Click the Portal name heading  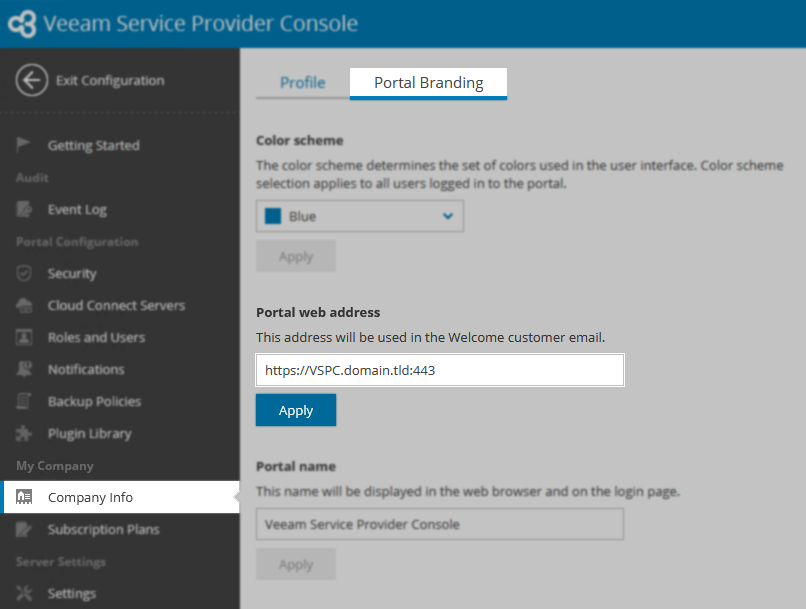click(x=296, y=467)
